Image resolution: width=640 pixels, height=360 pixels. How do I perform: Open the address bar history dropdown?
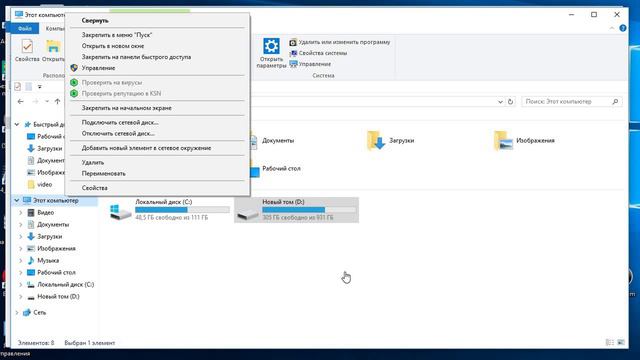[x=500, y=102]
